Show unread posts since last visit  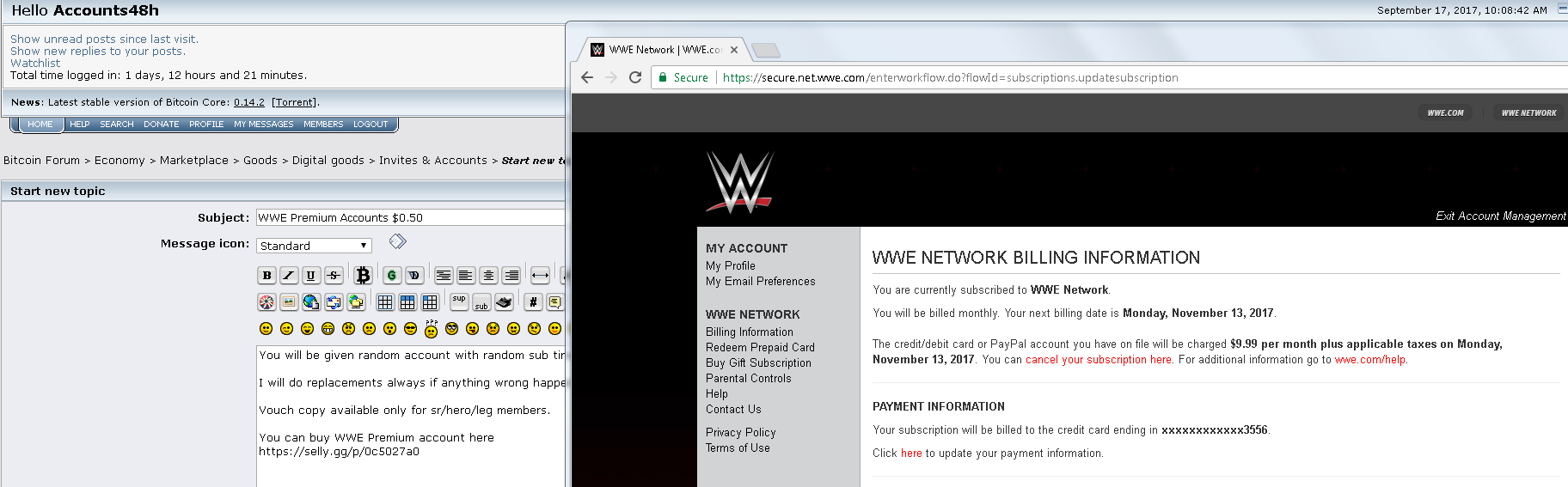[104, 39]
